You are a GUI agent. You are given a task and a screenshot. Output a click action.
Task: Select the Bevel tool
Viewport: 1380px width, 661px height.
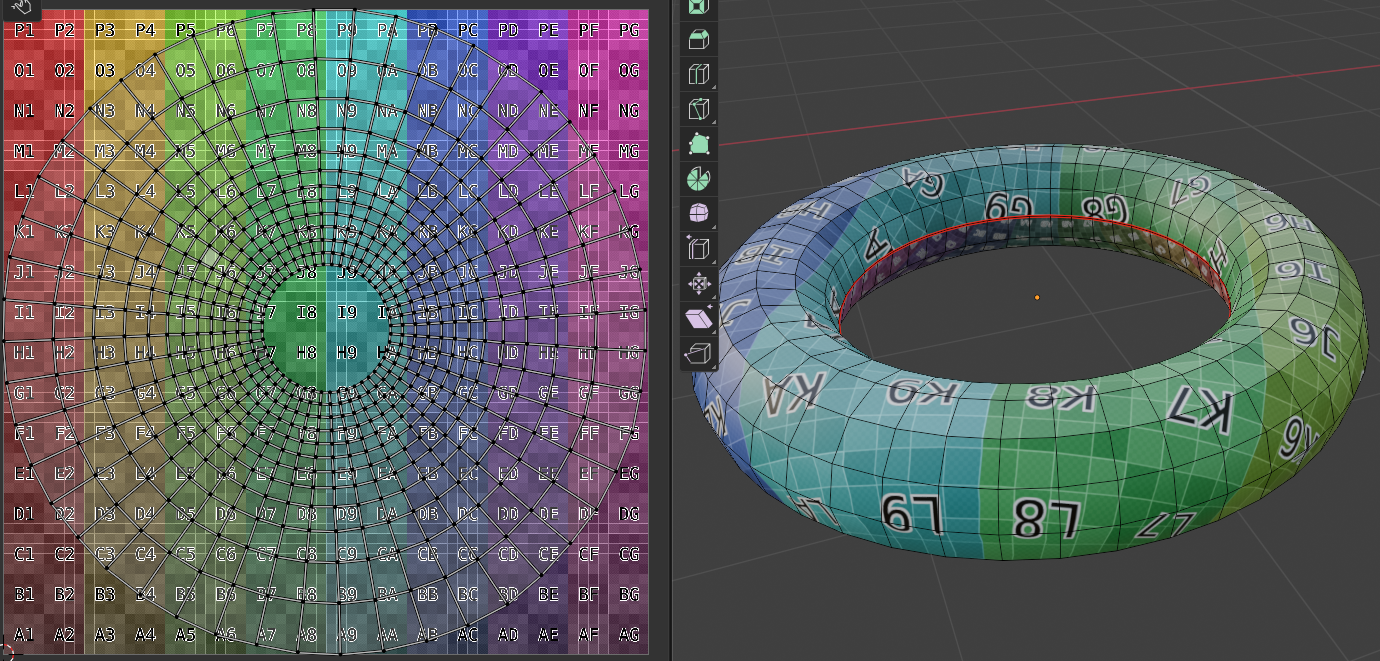[699, 40]
